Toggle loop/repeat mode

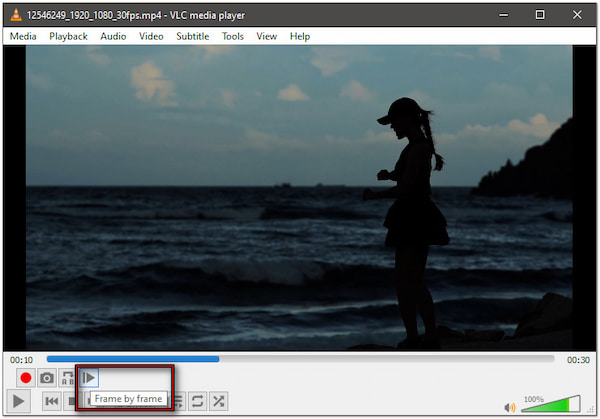(x=198, y=401)
